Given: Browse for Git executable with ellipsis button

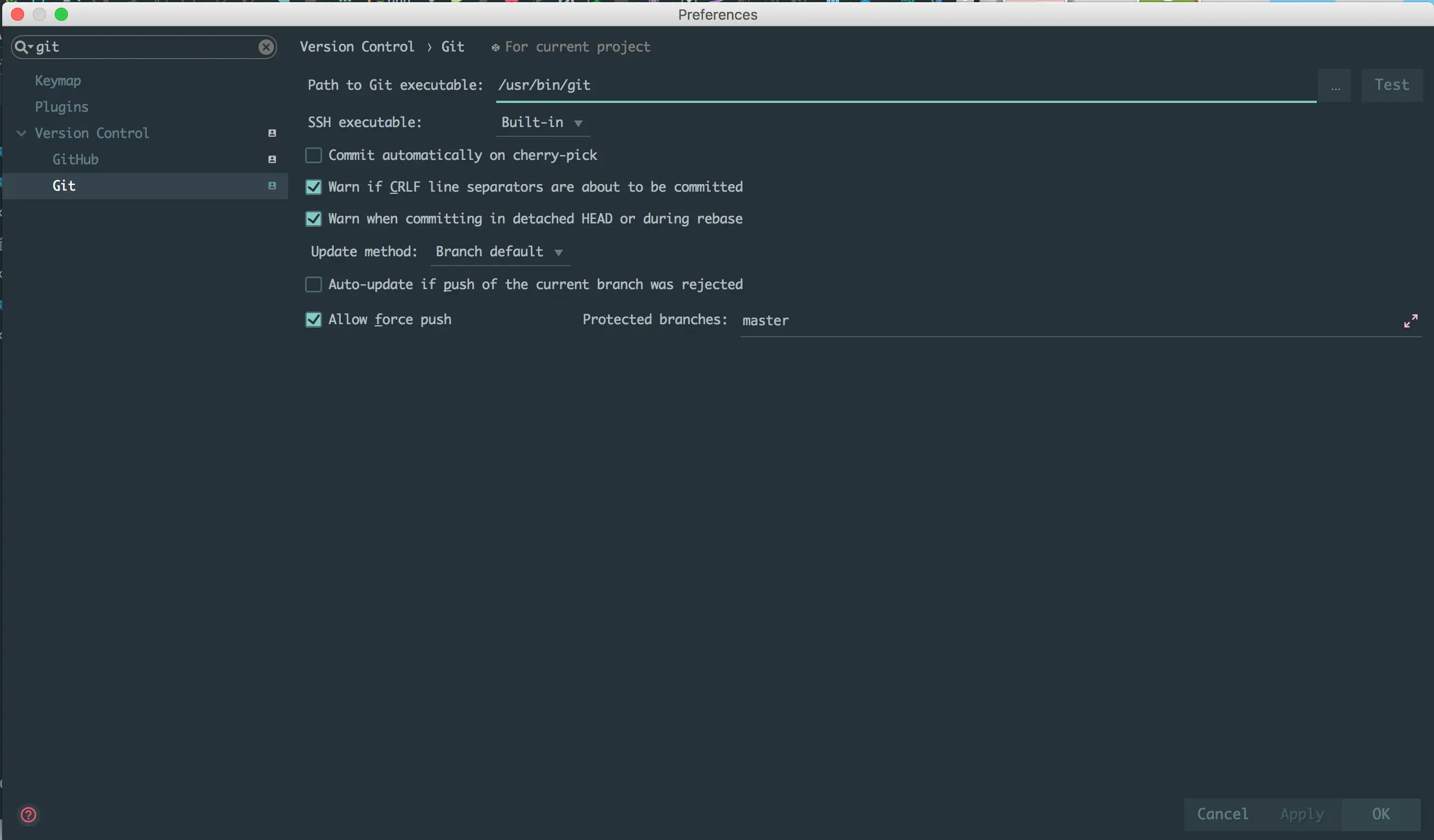Looking at the screenshot, I should pos(1335,86).
